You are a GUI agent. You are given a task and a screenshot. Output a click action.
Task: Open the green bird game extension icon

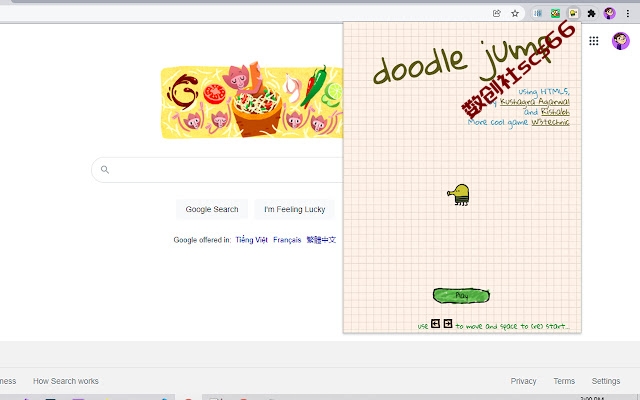pyautogui.click(x=556, y=13)
